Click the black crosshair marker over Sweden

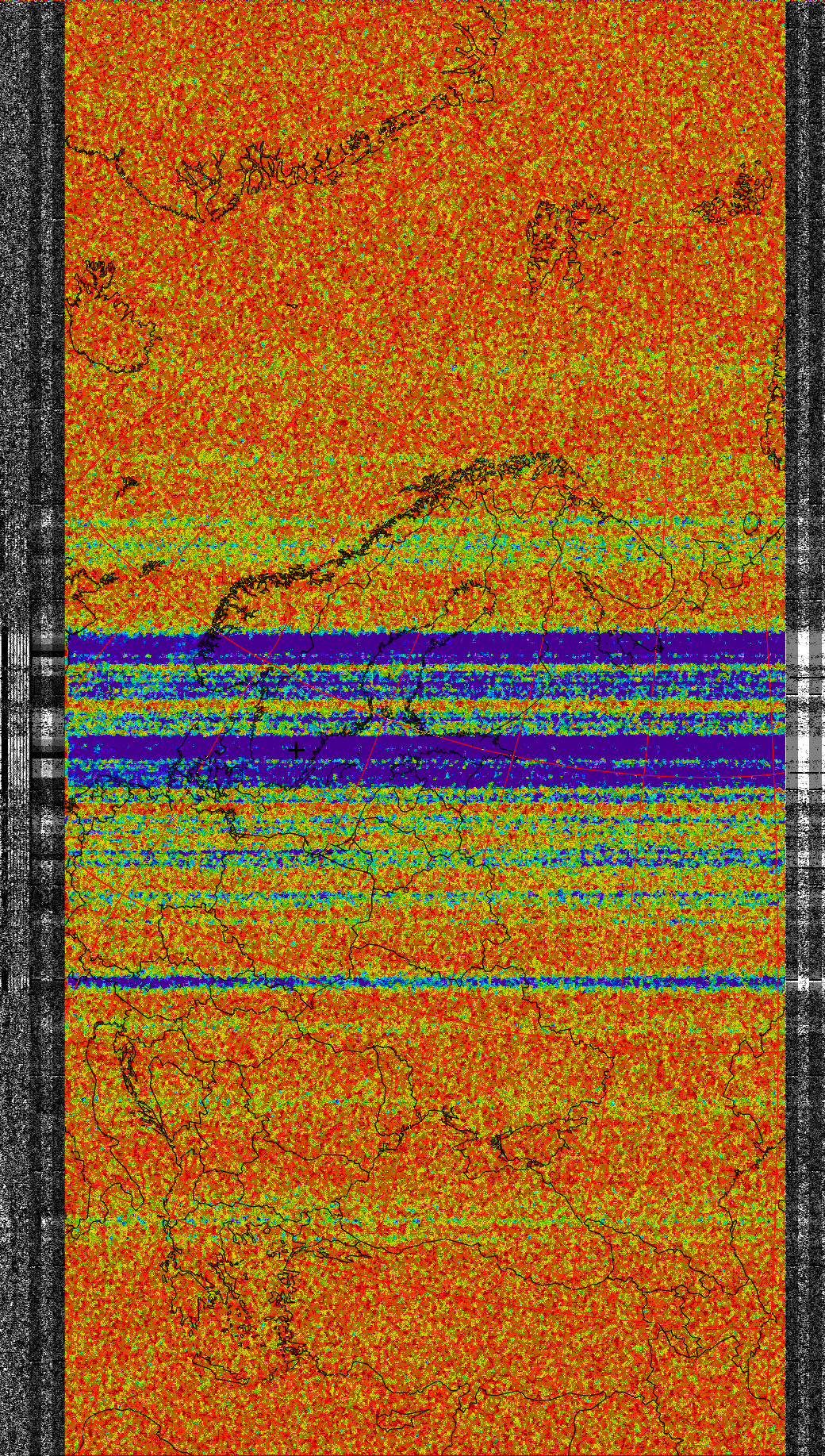click(x=297, y=749)
